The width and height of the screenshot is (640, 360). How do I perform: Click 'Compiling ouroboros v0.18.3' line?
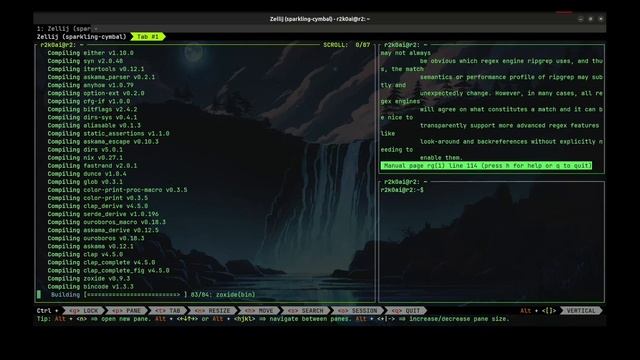[x=96, y=238]
